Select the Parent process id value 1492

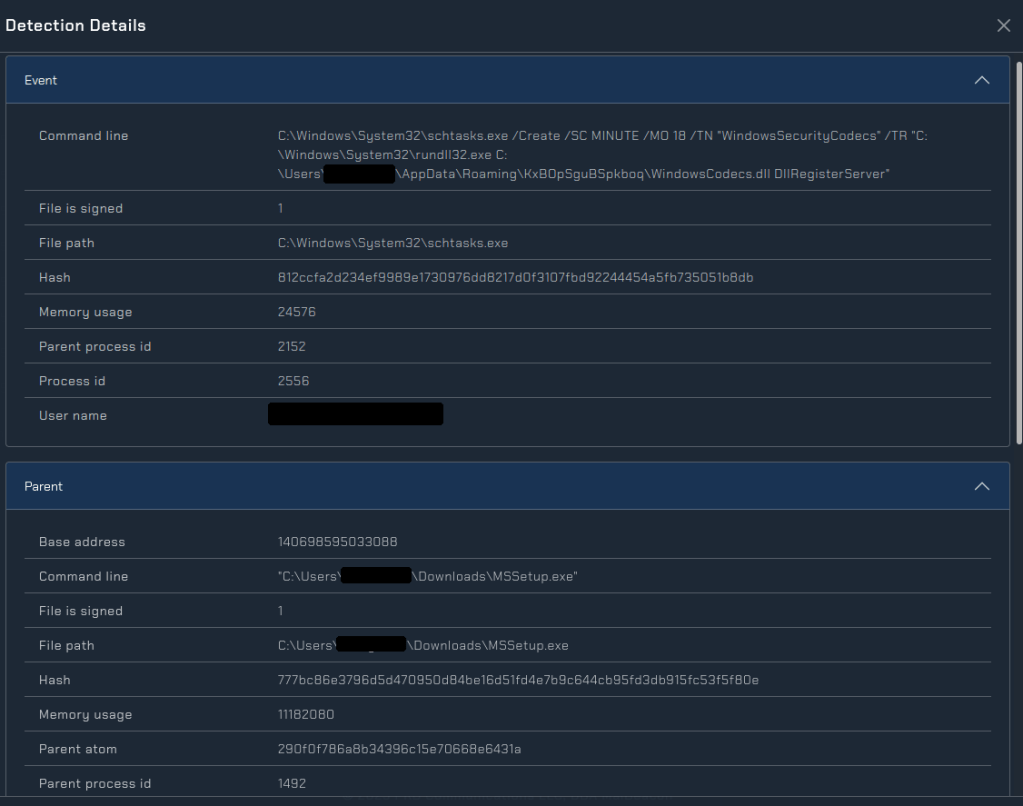click(x=292, y=784)
